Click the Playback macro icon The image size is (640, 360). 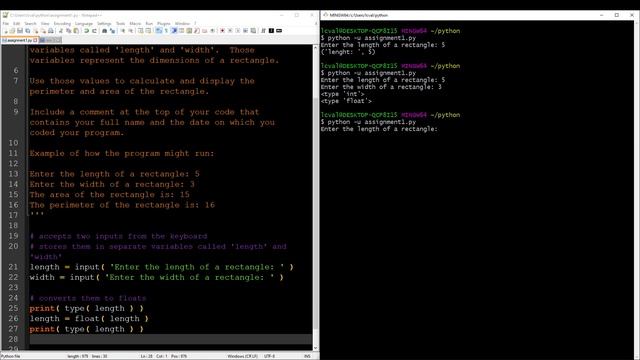pyautogui.click(x=237, y=31)
